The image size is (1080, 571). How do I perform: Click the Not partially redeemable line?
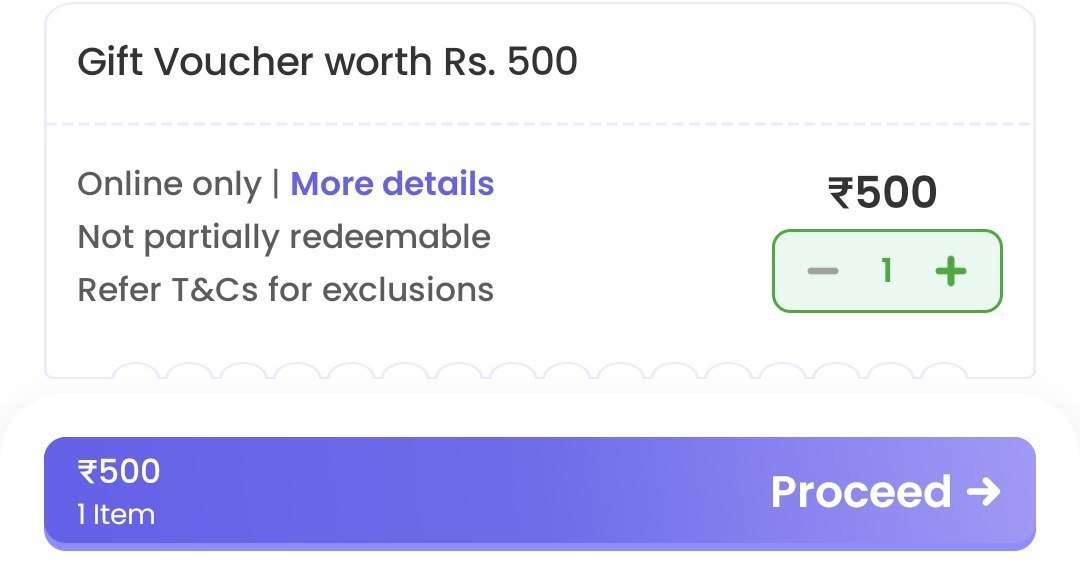(x=284, y=237)
